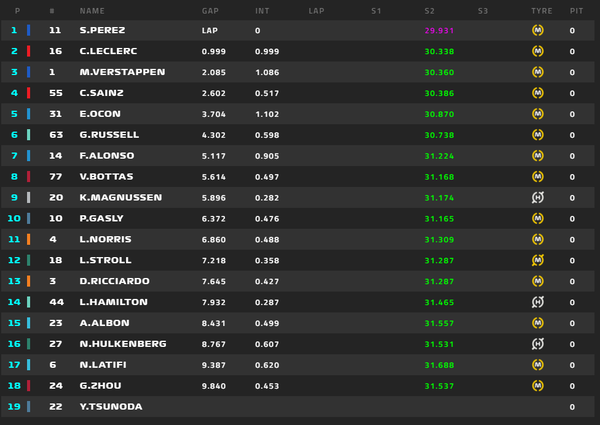Click the orange team color bar beside L.Norris
The image size is (600, 425).
coord(29,239)
